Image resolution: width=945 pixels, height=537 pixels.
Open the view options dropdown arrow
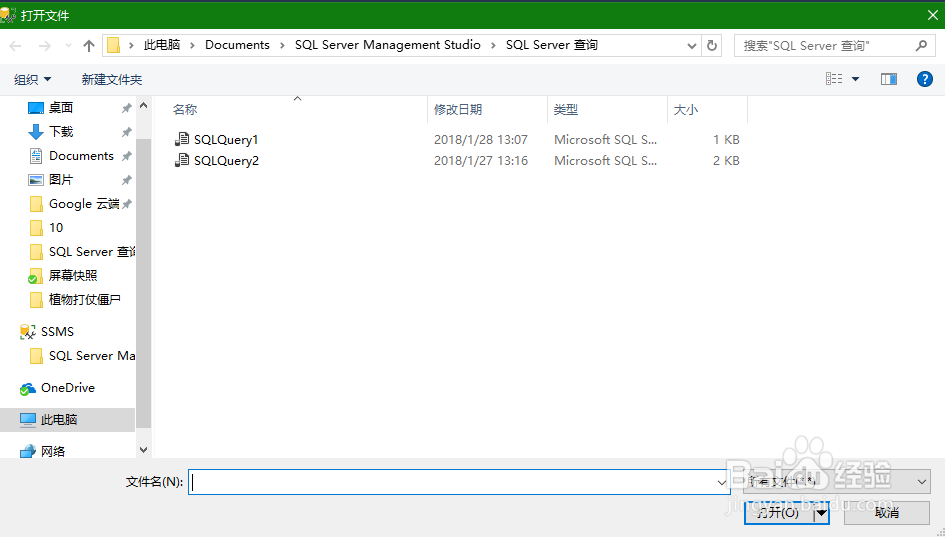[855, 79]
